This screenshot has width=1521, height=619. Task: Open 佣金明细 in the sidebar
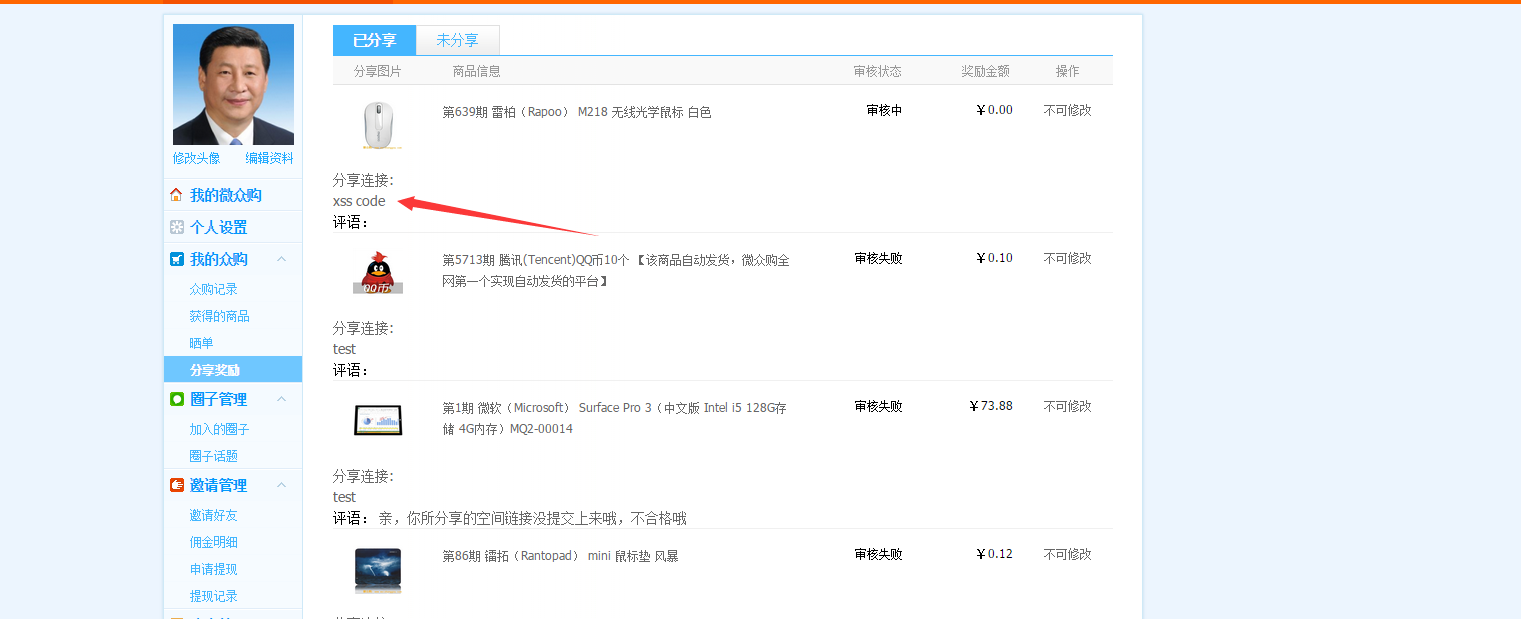click(x=213, y=542)
